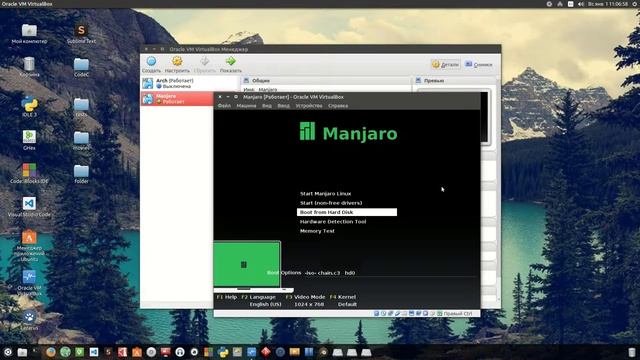The image size is (640, 360).
Task: Click F2 Language in boot menu footer
Action: (258, 297)
